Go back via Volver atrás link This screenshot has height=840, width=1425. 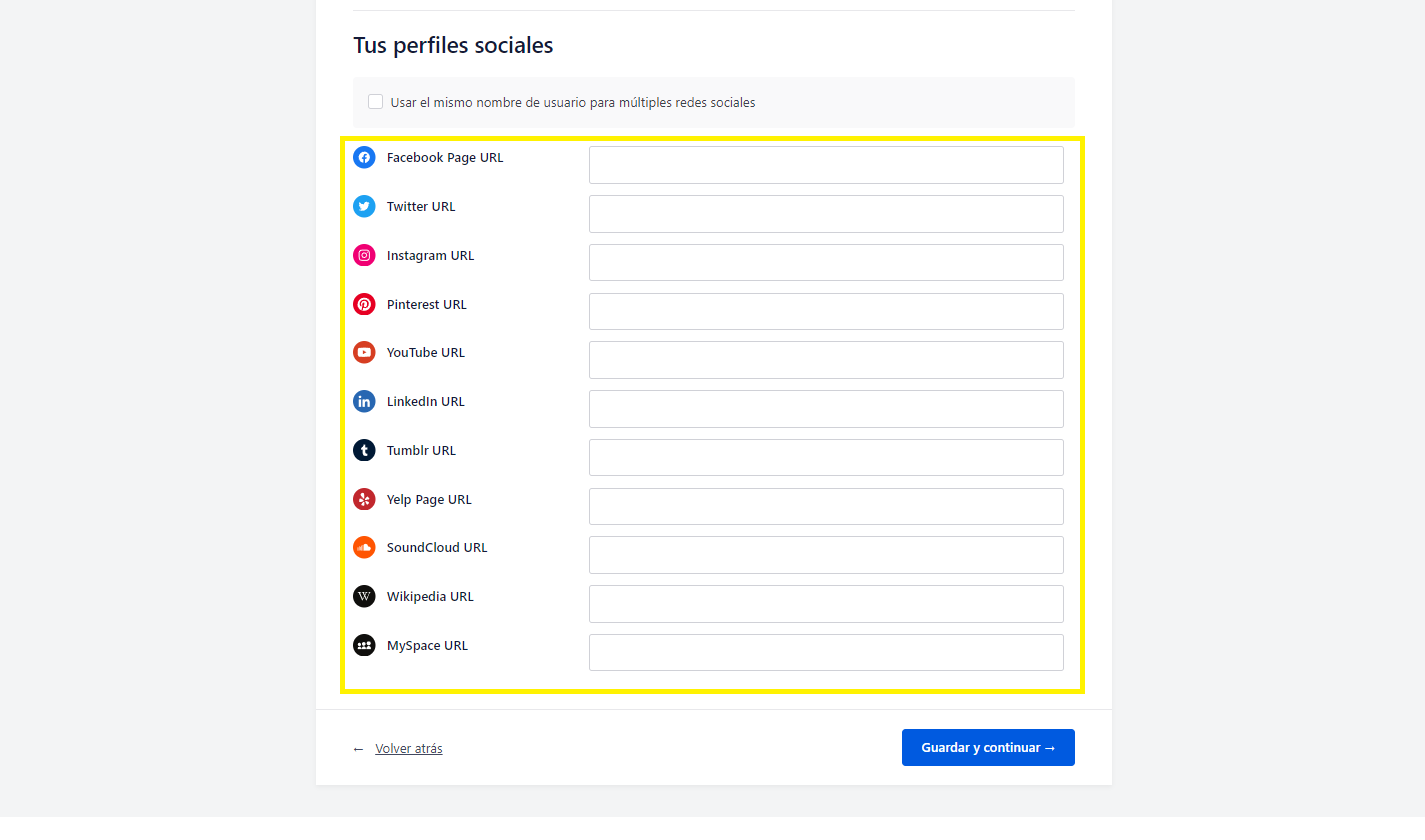pos(408,749)
